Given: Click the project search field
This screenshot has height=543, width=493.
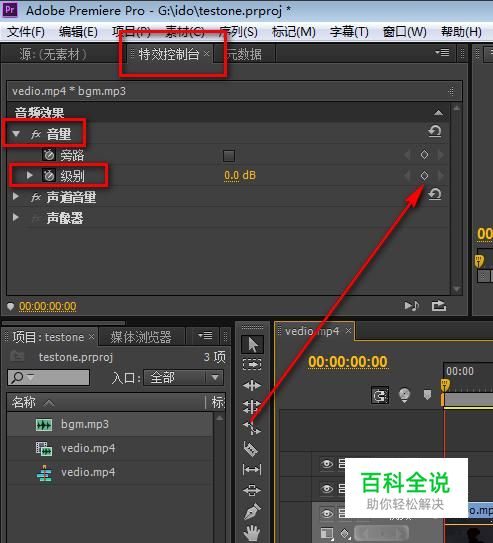Looking at the screenshot, I should [x=48, y=377].
